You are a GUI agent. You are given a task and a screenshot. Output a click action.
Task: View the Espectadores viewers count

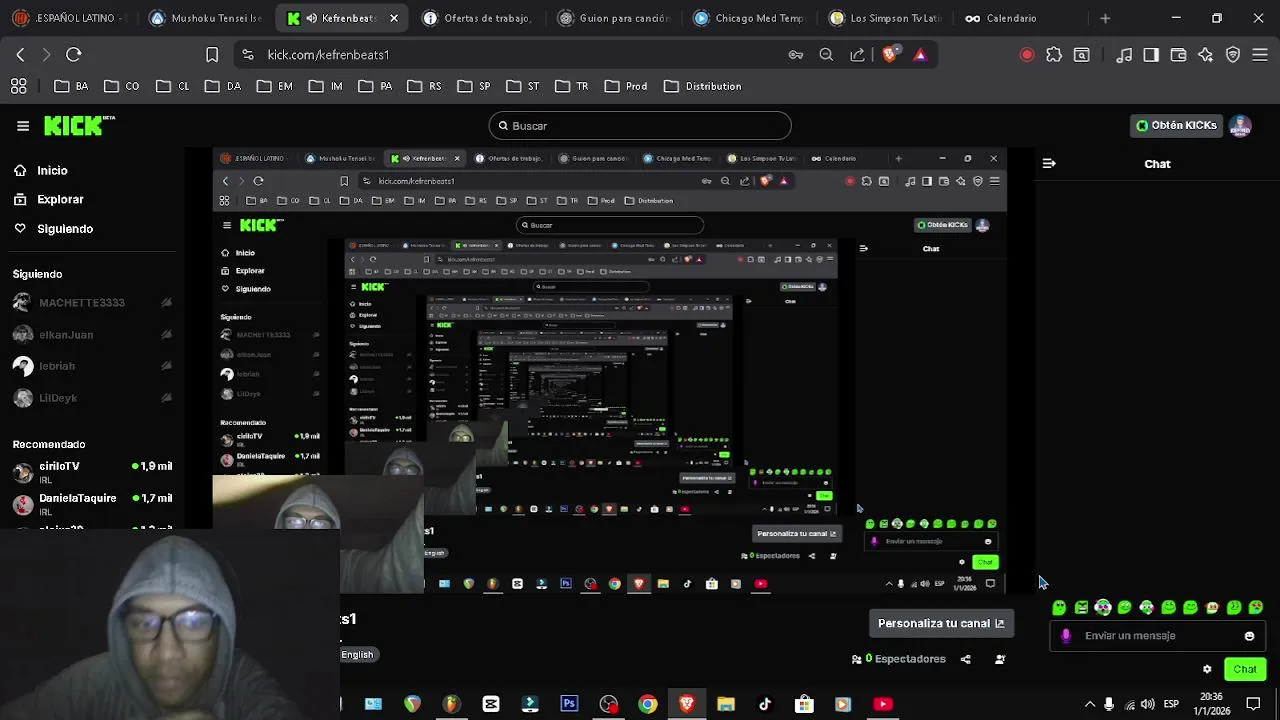(898, 659)
